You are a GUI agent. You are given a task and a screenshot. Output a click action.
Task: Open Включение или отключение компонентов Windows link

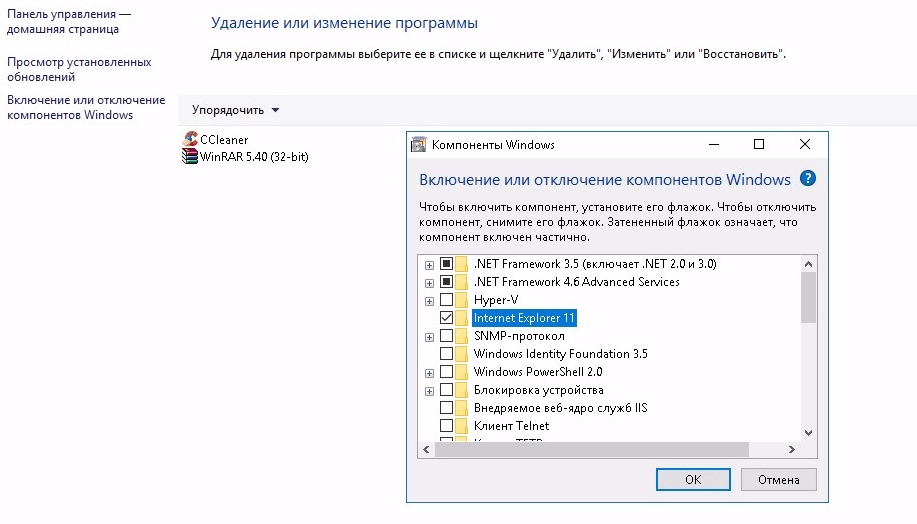pos(86,107)
